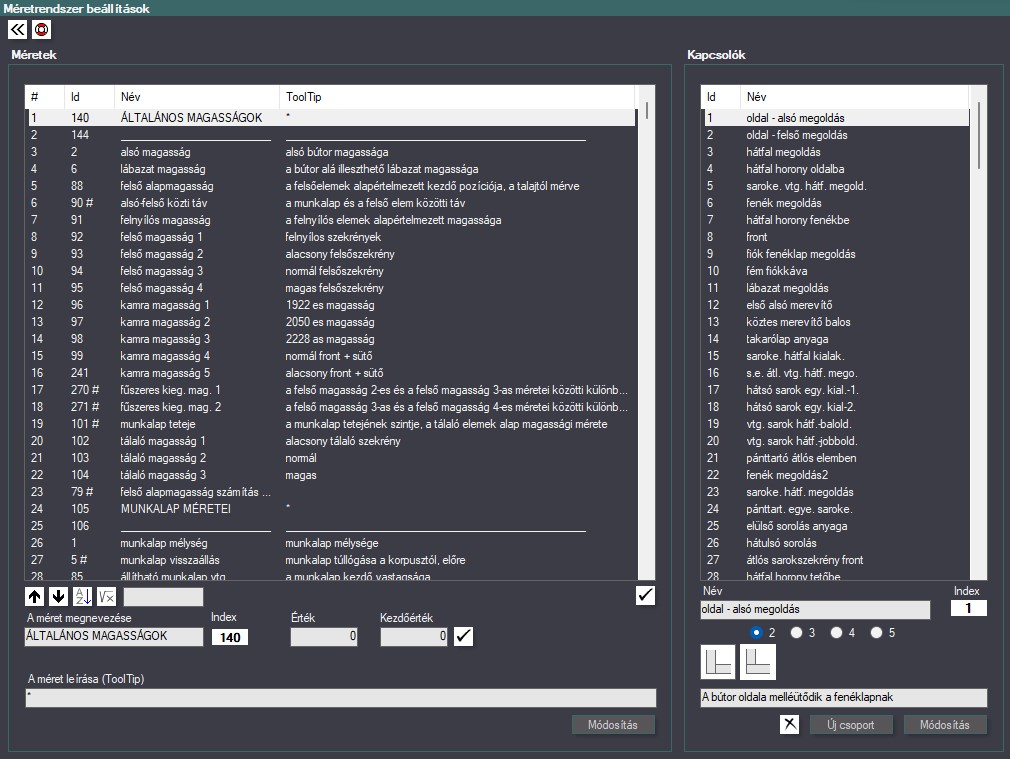1010x759 pixels.
Task: Select the alsó magasság row
Action: (x=330, y=152)
